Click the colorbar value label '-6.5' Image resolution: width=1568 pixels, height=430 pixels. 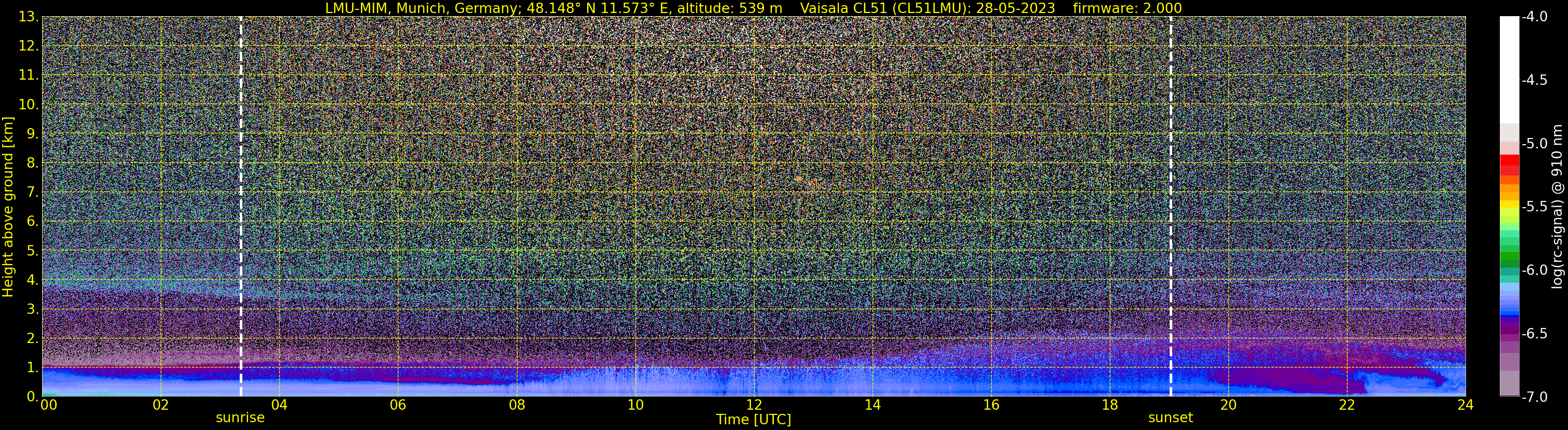click(x=1535, y=333)
